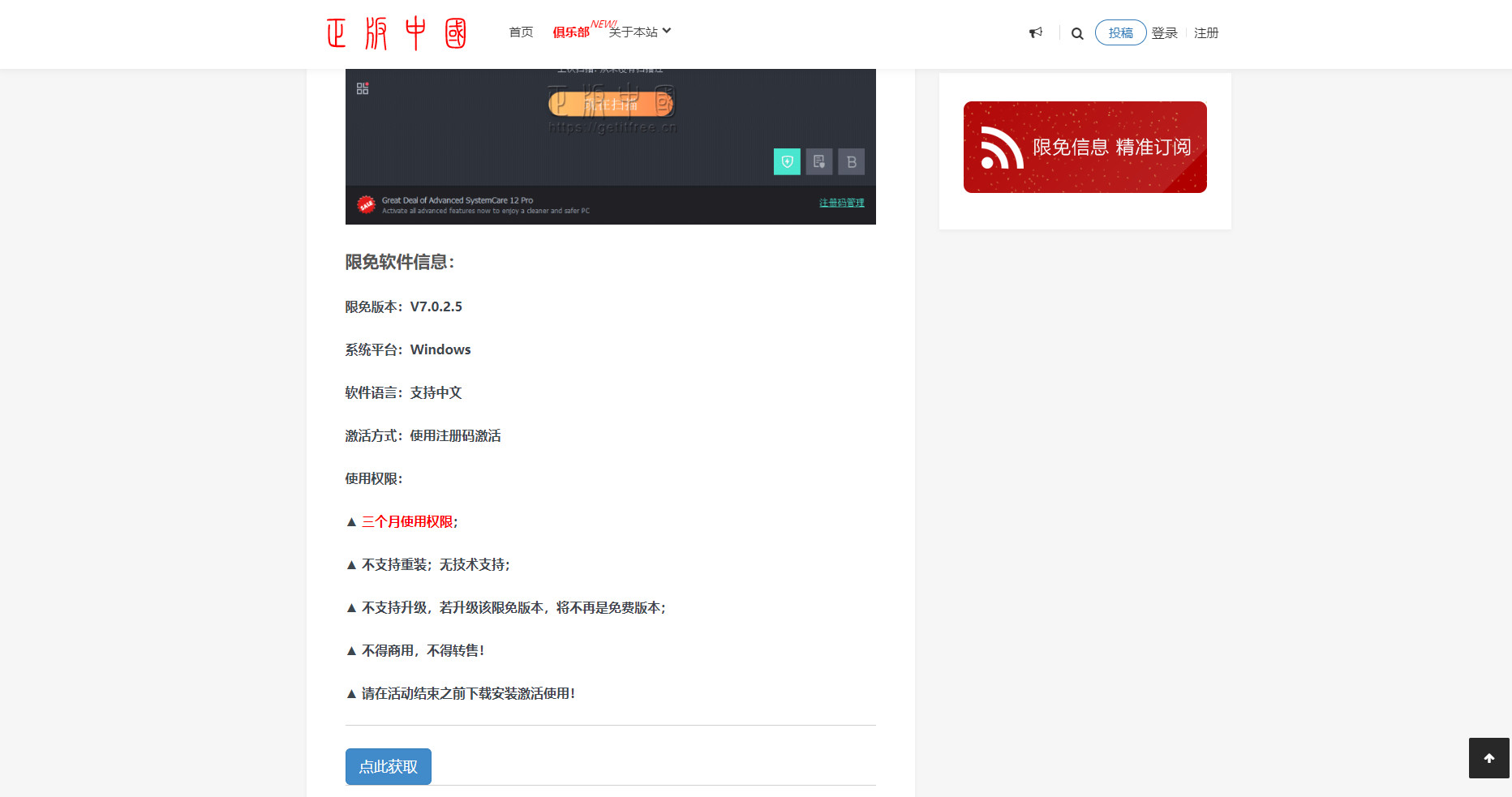Click the QR code icon in the software screenshot

click(363, 88)
